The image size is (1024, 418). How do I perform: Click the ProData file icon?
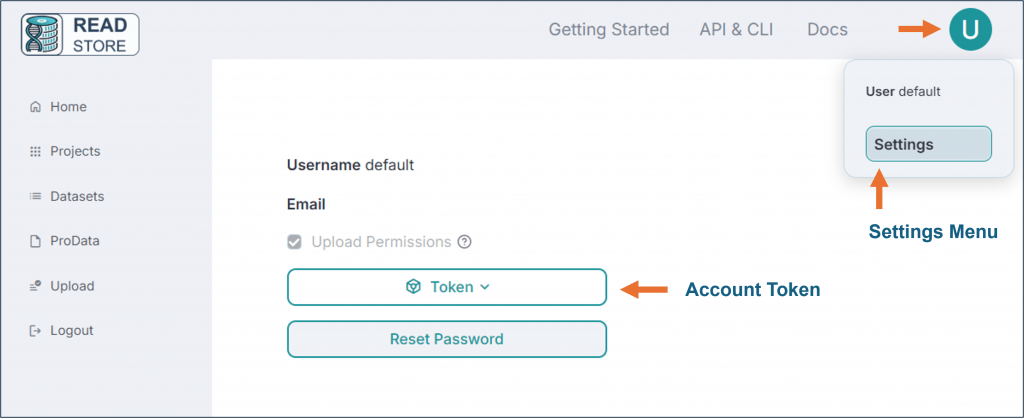[x=35, y=241]
